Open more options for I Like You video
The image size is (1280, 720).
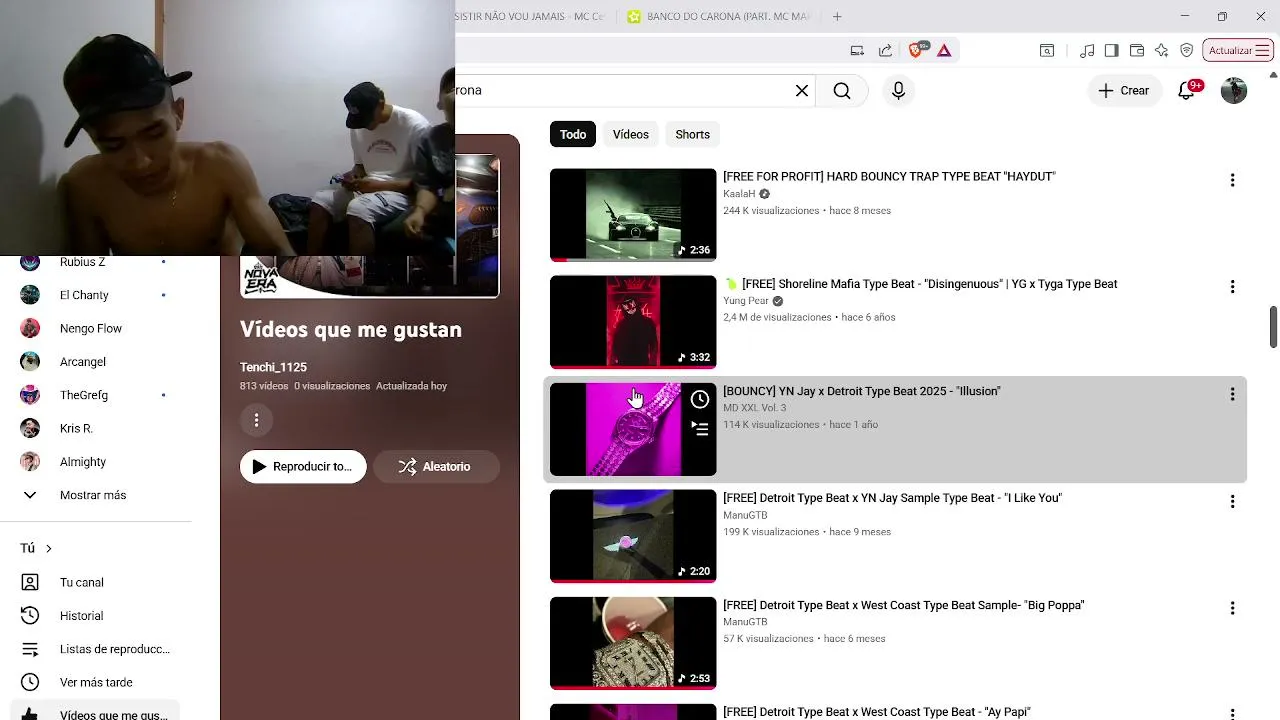tap(1232, 501)
